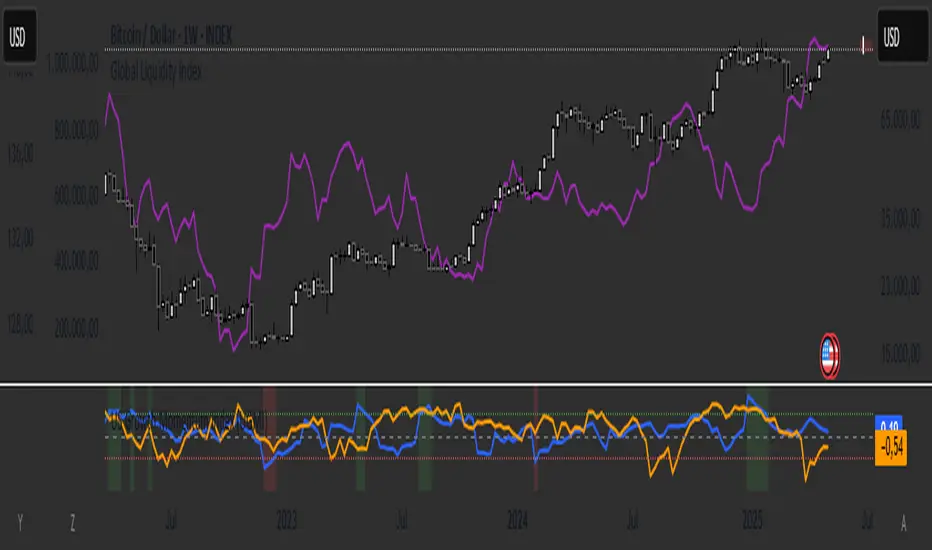Click the Jul label after 2025
Image resolution: width=932 pixels, height=550 pixels.
point(867,521)
